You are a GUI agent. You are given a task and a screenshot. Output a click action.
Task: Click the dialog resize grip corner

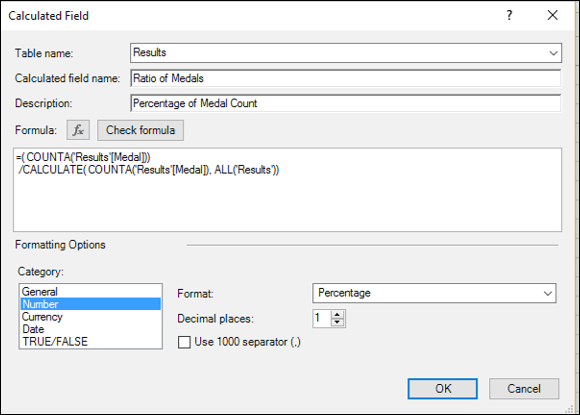[x=569, y=409]
